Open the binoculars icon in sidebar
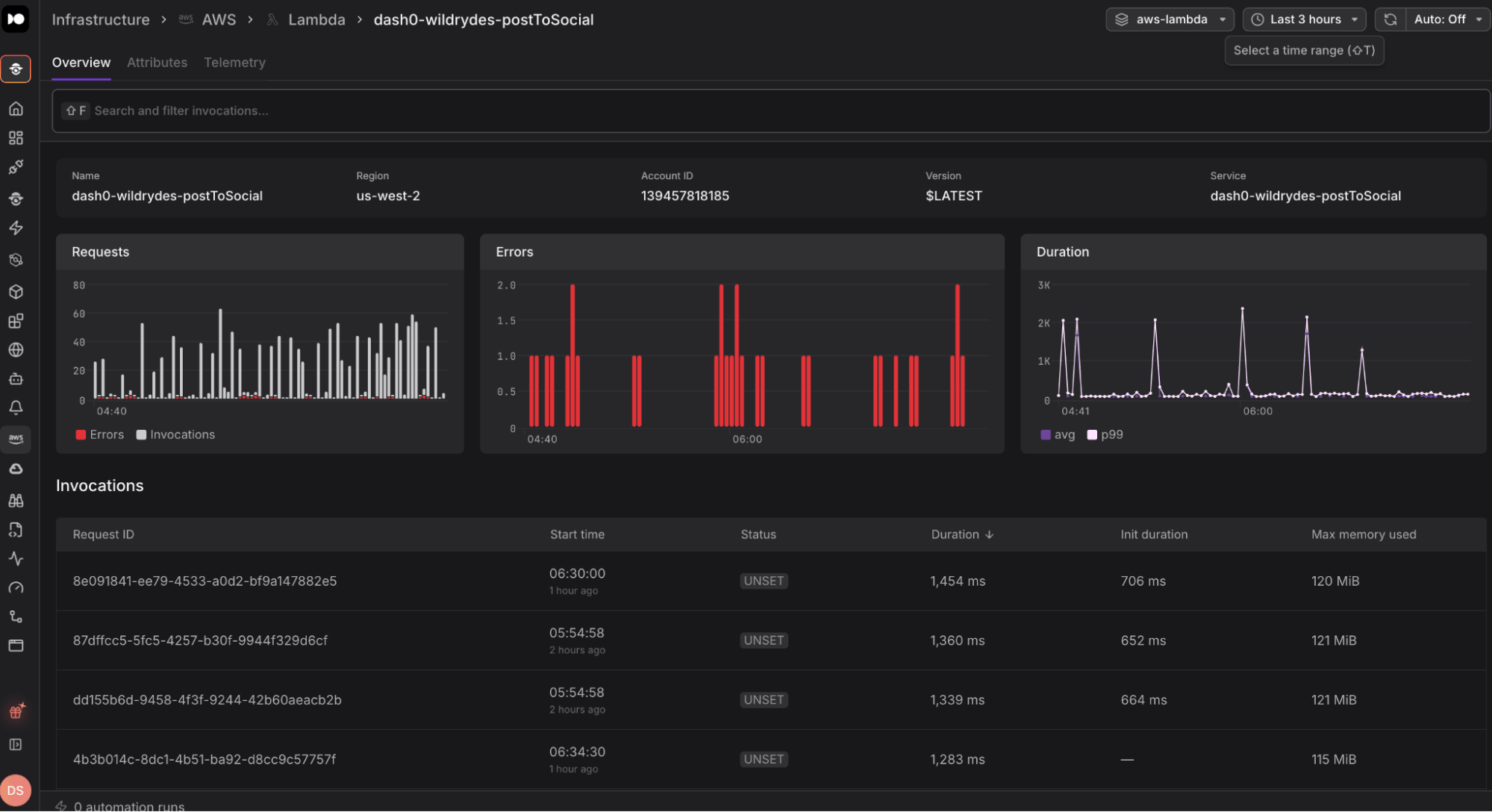Viewport: 1492px width, 812px height. (x=16, y=500)
